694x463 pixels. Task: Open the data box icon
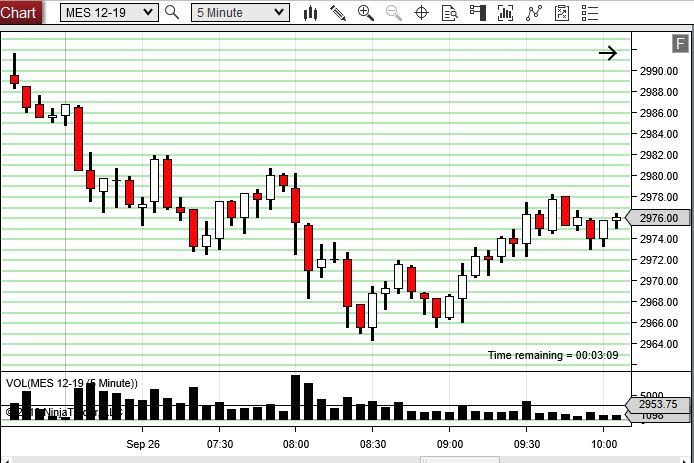[450, 13]
